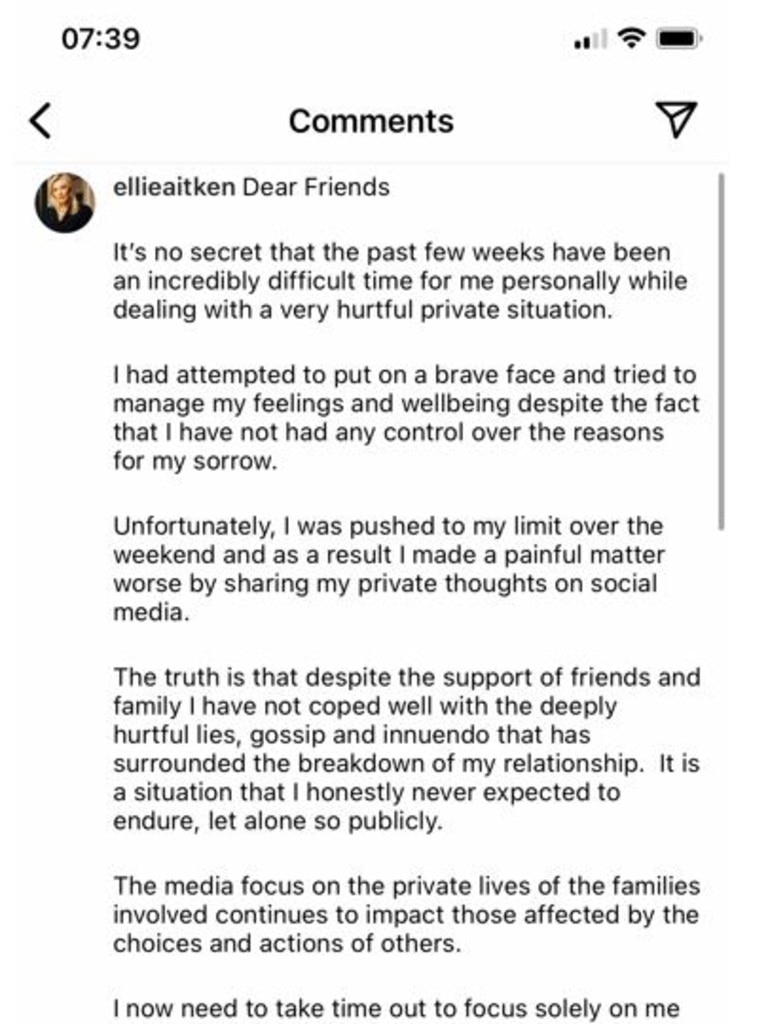Image resolution: width=768 pixels, height=1024 pixels.
Task: Click the comments scrollbar thumb
Action: (x=721, y=351)
